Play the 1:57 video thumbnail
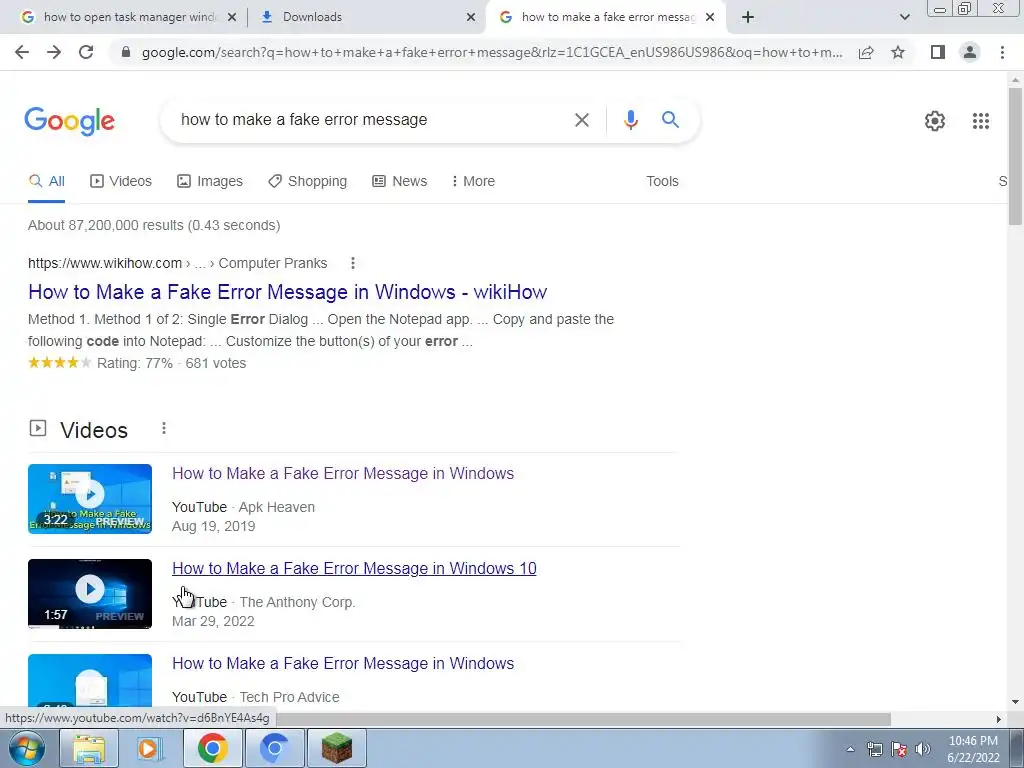Viewport: 1024px width, 768px height. coord(90,594)
